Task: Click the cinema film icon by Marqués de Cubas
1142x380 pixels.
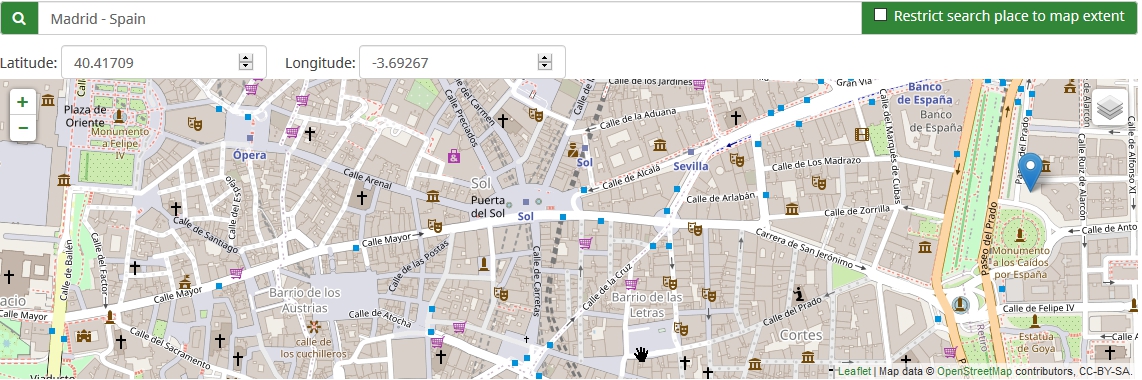Action: pos(863,134)
